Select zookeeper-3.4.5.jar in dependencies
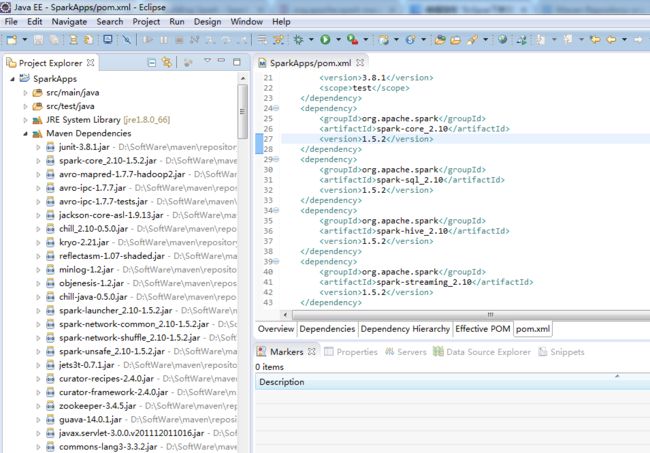Screen dimensions: 650x453 tap(97, 406)
